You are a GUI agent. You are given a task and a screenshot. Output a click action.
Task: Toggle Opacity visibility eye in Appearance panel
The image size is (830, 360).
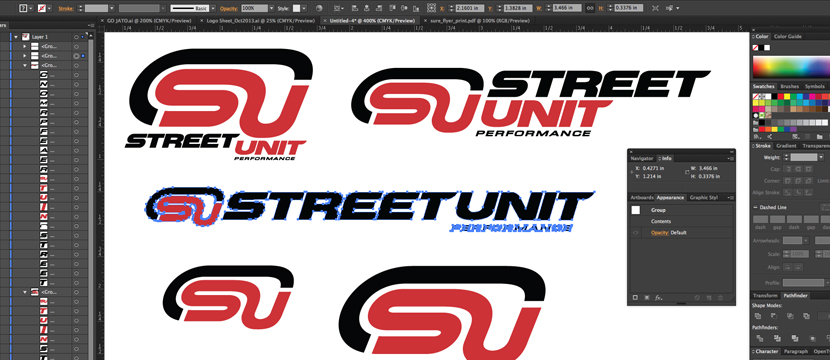(636, 233)
